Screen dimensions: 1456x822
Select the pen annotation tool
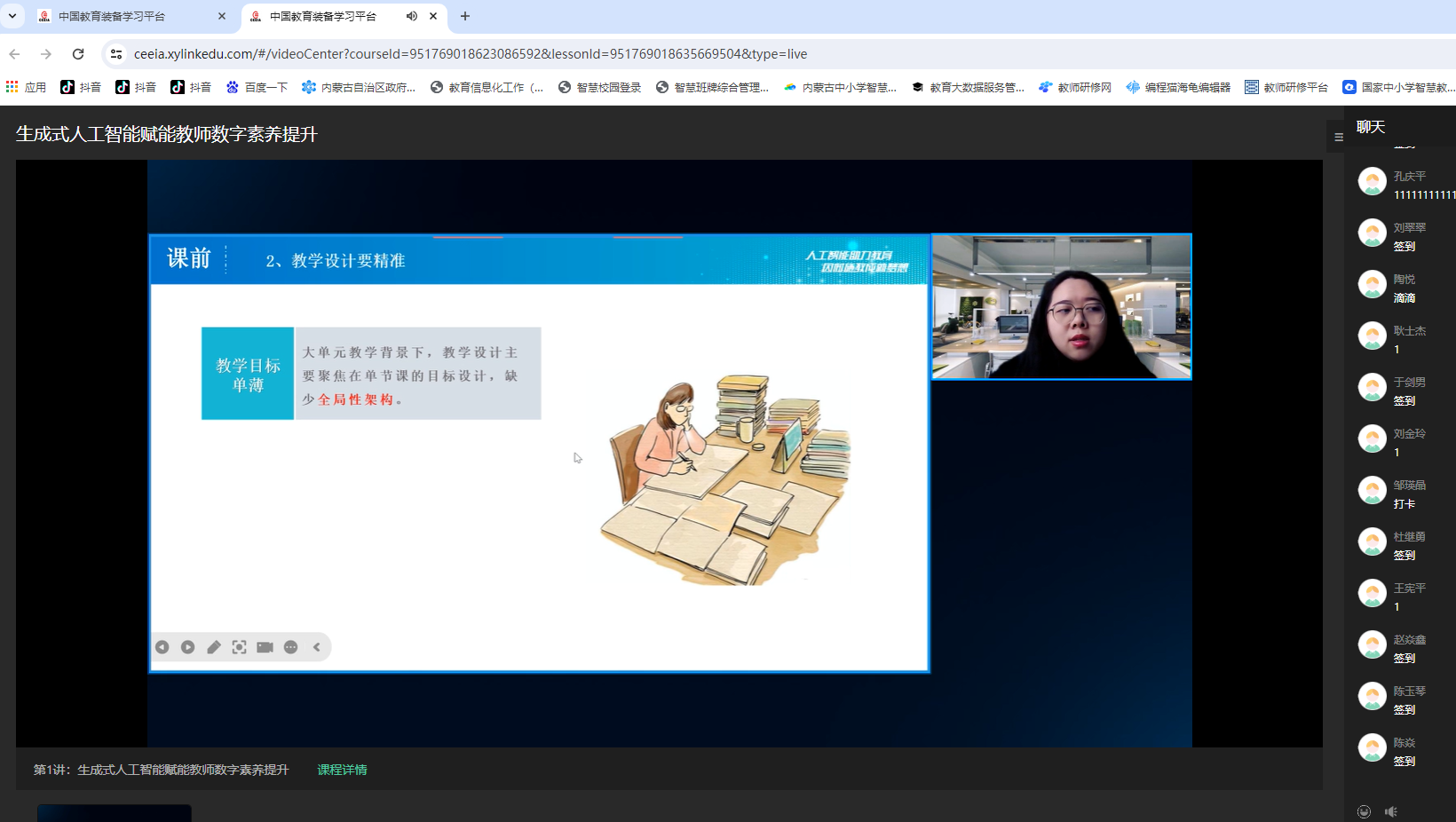click(x=214, y=647)
